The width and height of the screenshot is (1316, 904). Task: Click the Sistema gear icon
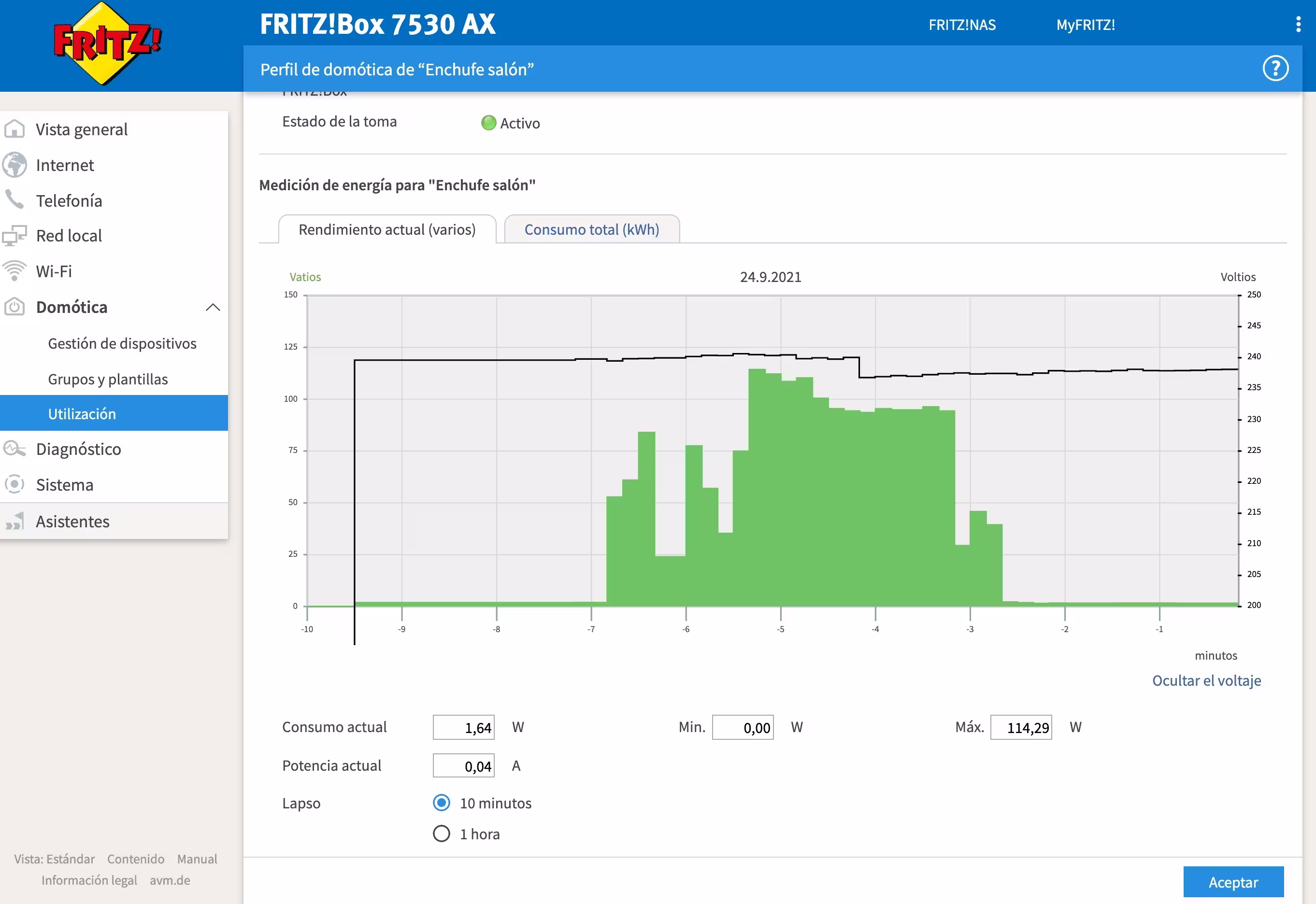coord(14,484)
